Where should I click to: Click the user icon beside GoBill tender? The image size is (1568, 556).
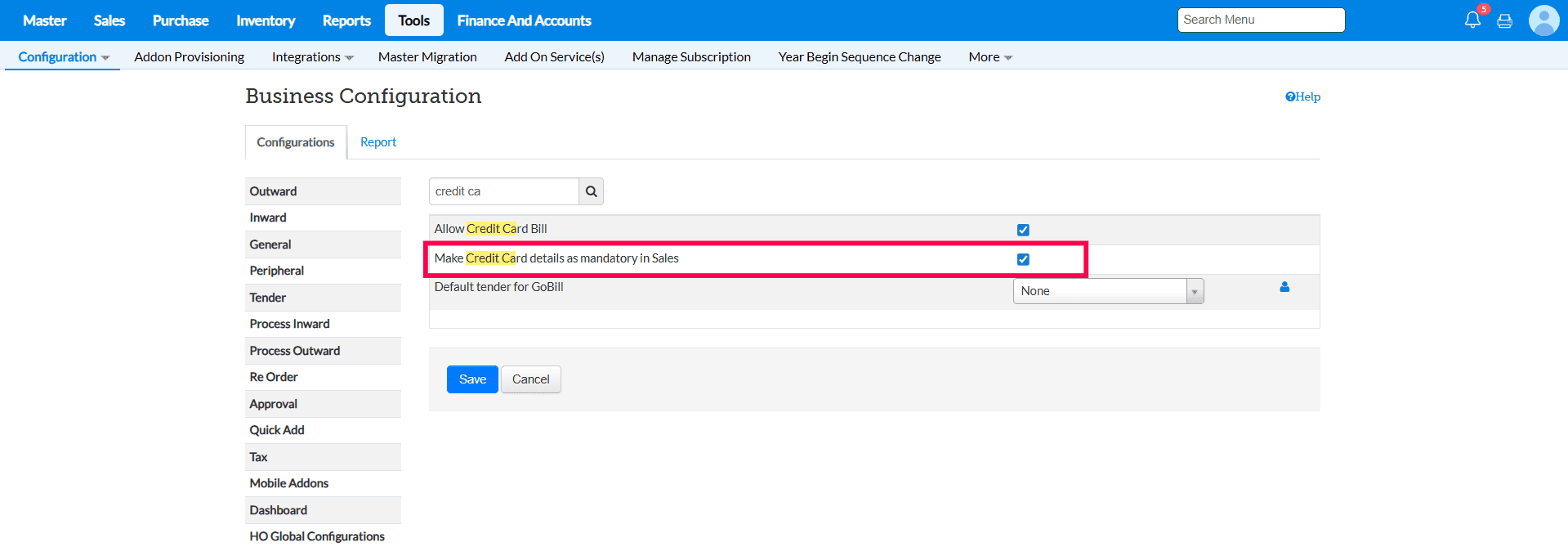[x=1284, y=287]
